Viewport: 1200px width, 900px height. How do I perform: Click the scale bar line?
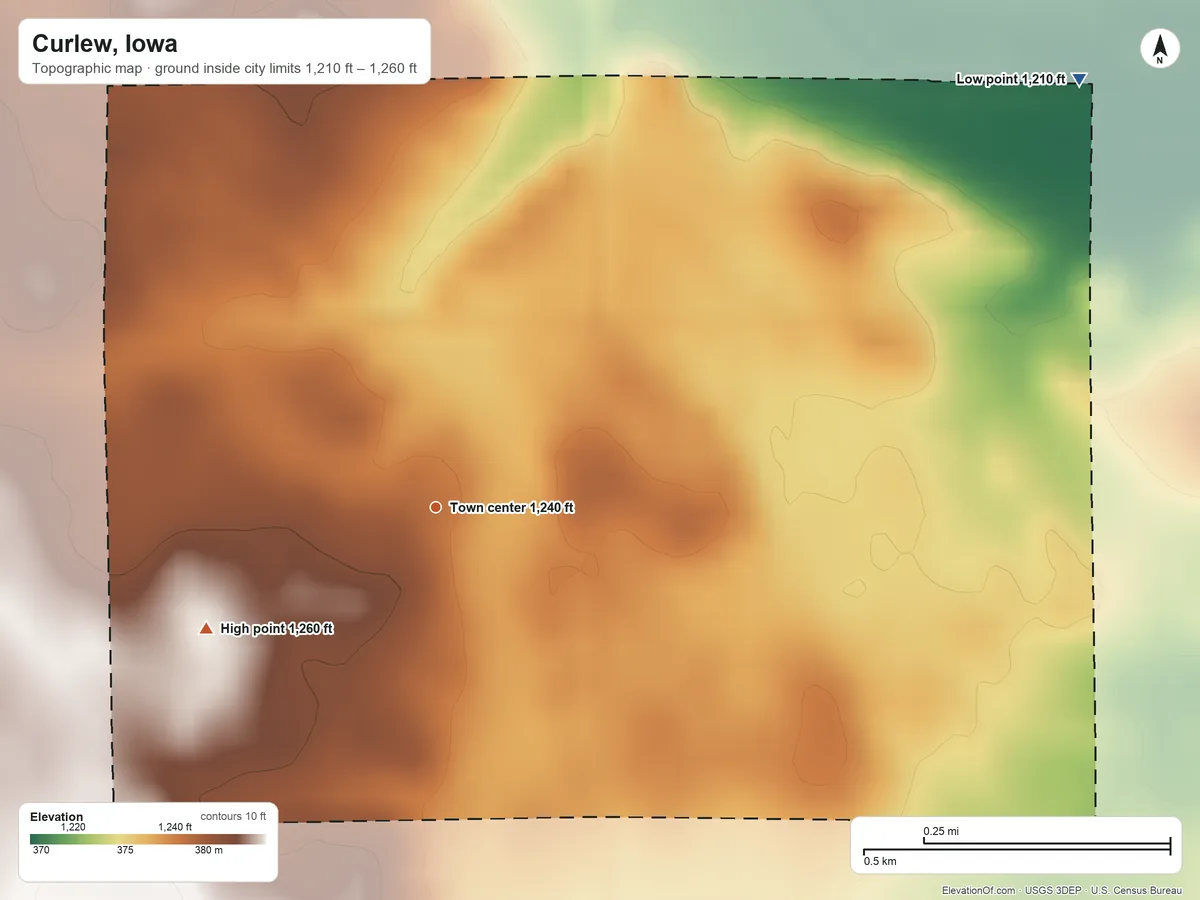coord(1017,848)
